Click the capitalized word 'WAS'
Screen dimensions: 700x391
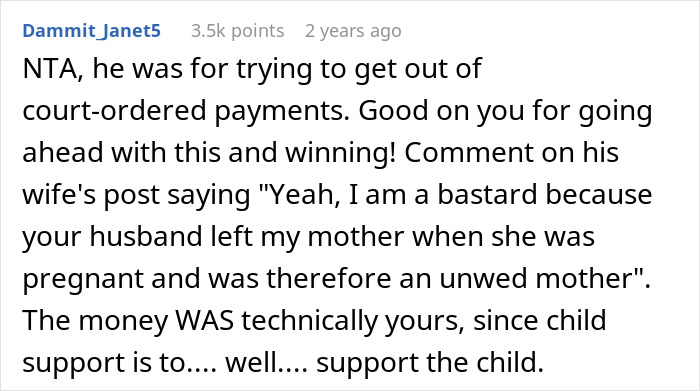point(205,320)
